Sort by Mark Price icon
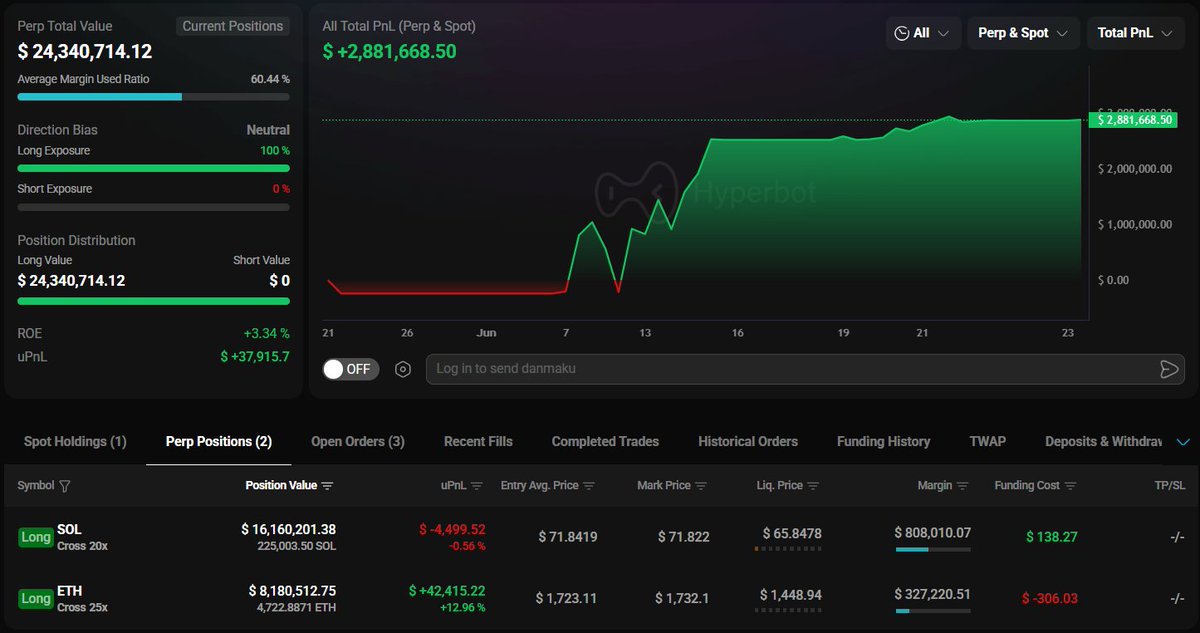 (x=701, y=486)
